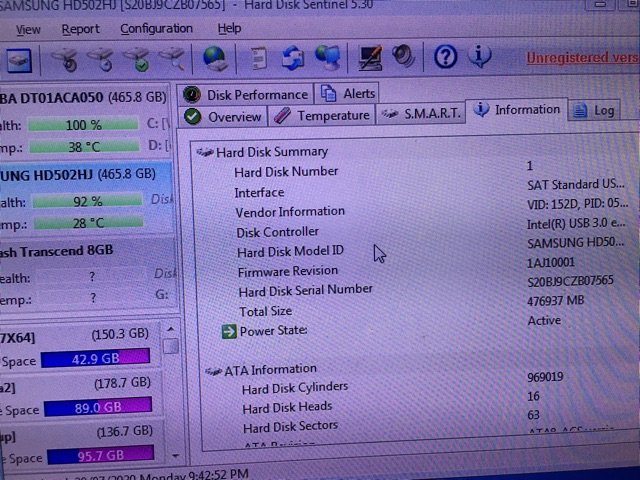Open help via the question mark icon
640x480 pixels.
(446, 57)
